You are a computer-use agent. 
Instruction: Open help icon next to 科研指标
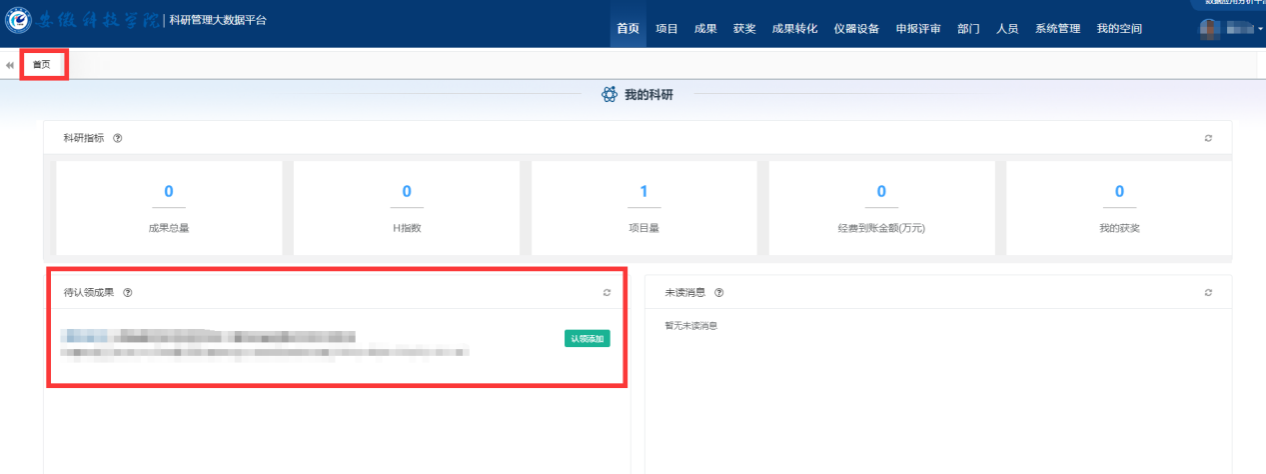(118, 138)
